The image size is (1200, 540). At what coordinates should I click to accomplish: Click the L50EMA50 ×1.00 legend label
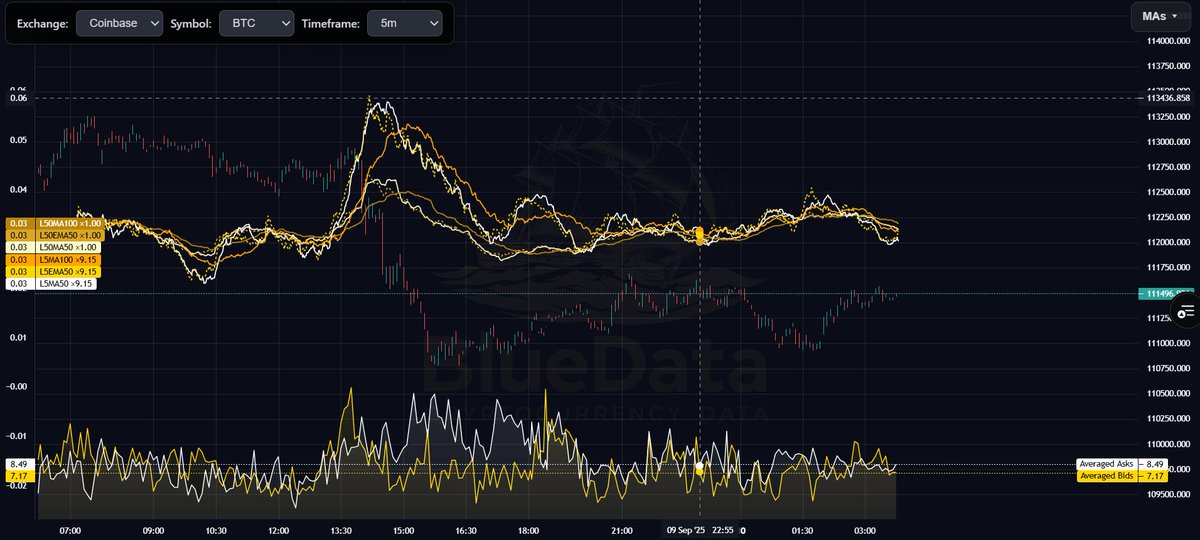pos(68,235)
